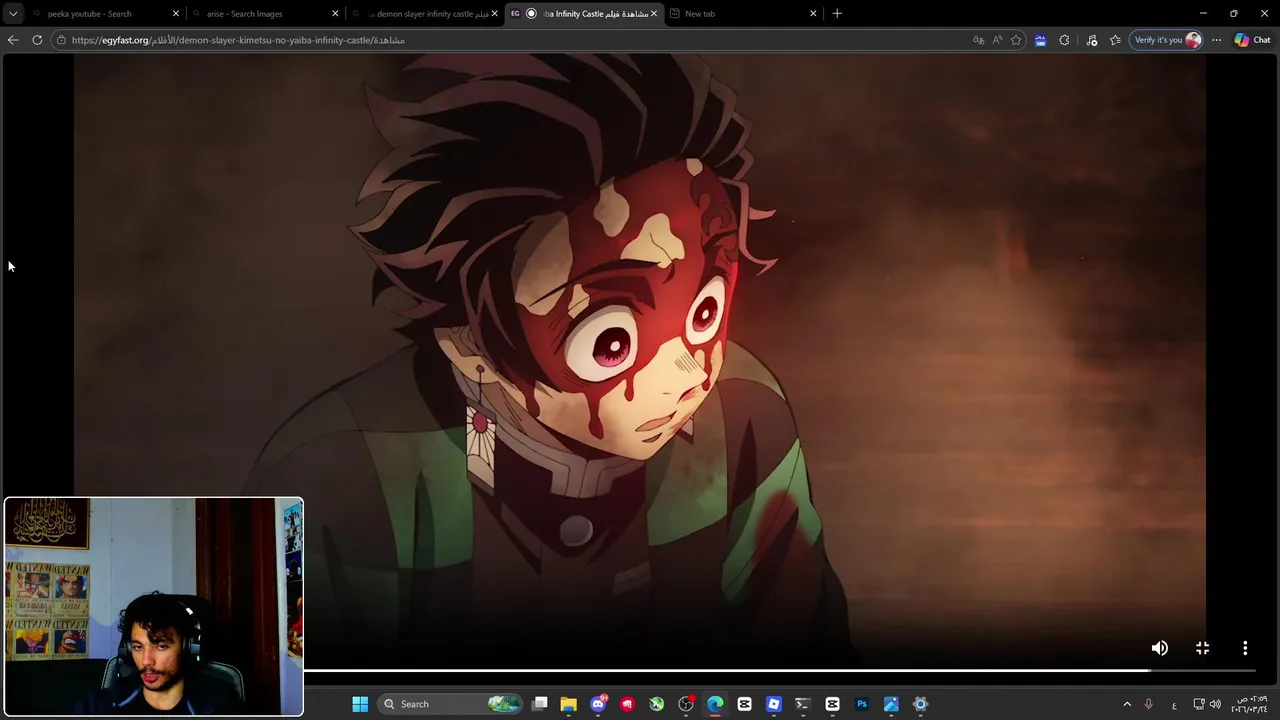Viewport: 1280px width, 720px height.
Task: Open Roblox from the taskbar
Action: (x=773, y=704)
